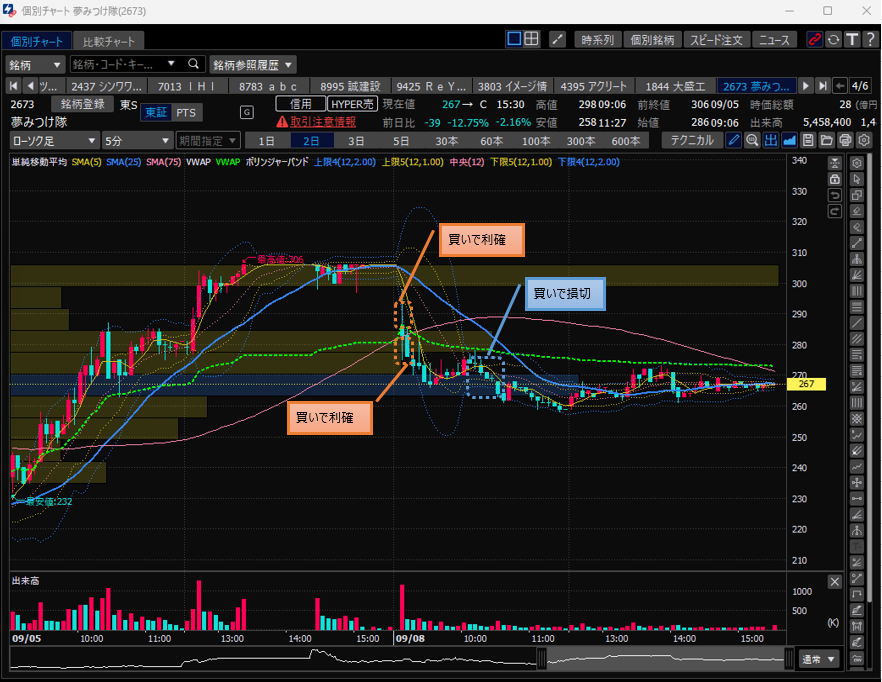The width and height of the screenshot is (882, 682).
Task: Click the bottom timeline range slider handle
Action: 541,658
